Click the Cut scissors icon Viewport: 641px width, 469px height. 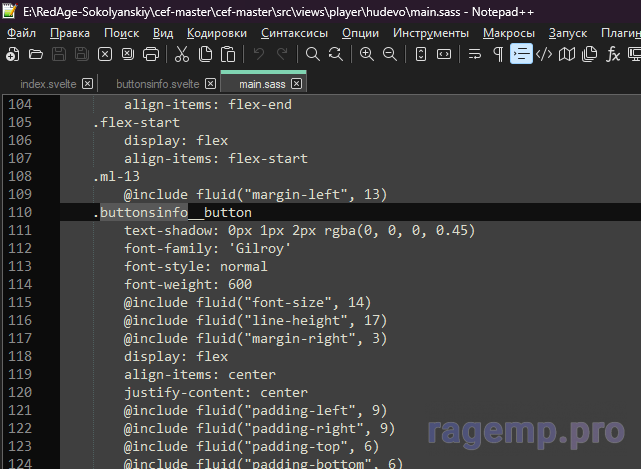182,54
